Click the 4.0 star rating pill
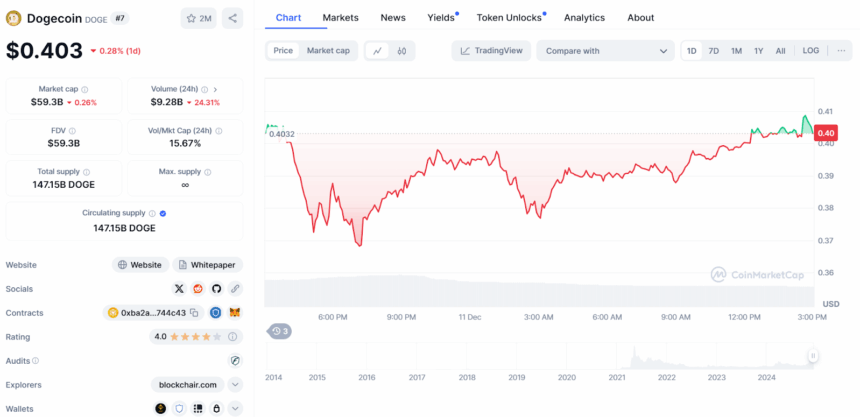The image size is (860, 417). tap(196, 337)
